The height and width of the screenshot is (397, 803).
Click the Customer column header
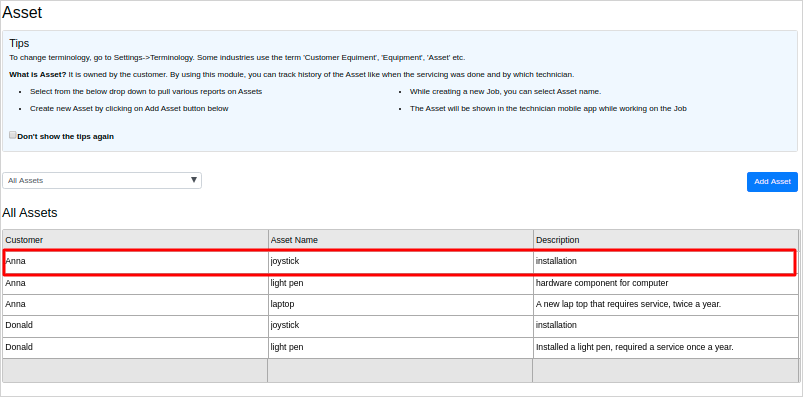(24, 240)
